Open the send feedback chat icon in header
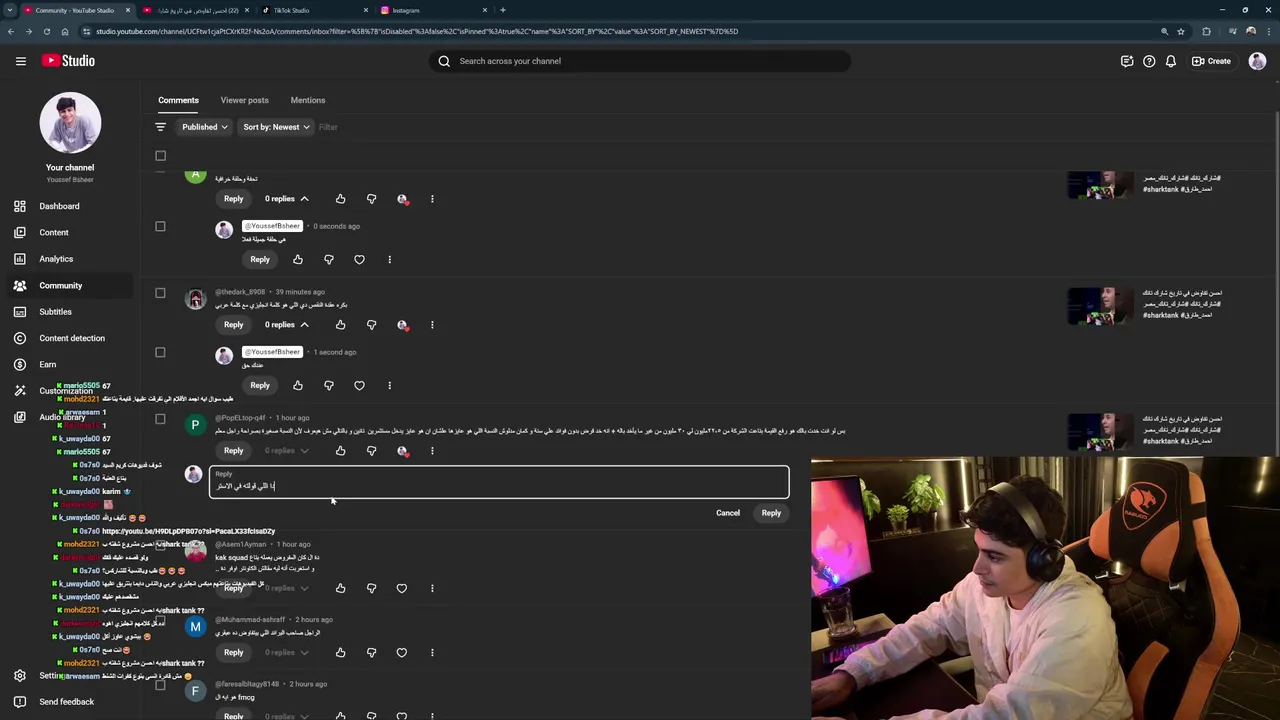Image resolution: width=1280 pixels, height=720 pixels. (1127, 61)
